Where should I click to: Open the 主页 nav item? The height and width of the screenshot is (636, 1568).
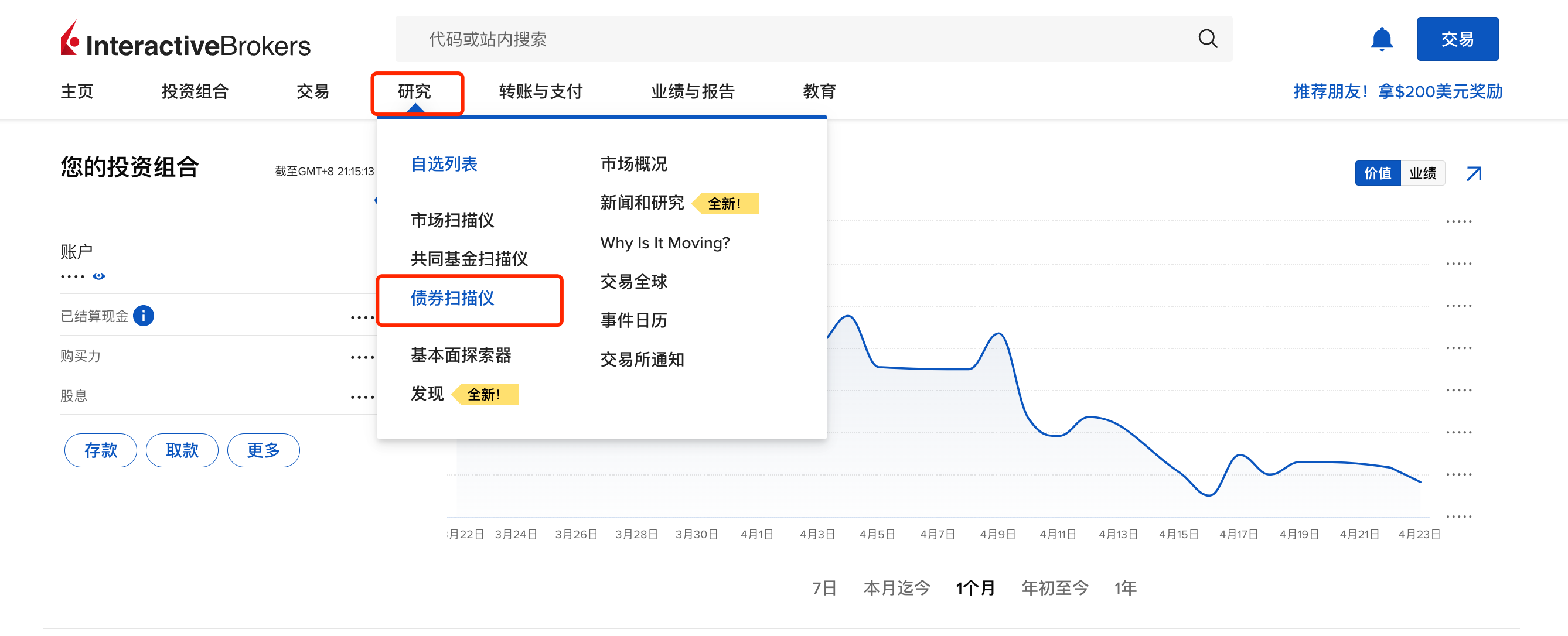pyautogui.click(x=77, y=91)
